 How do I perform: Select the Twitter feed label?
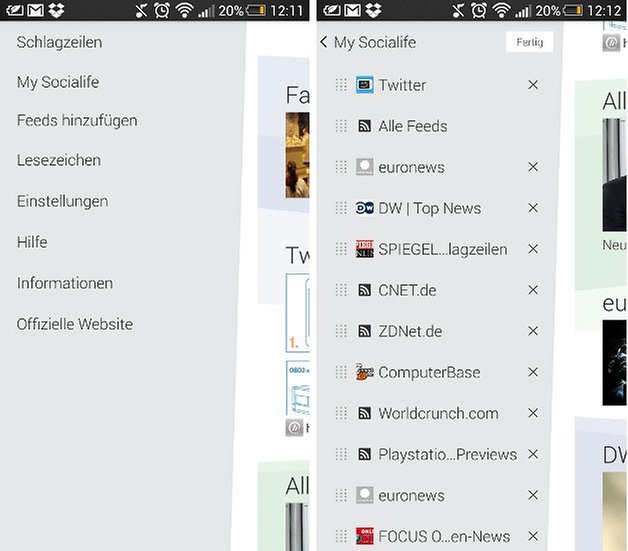402,85
